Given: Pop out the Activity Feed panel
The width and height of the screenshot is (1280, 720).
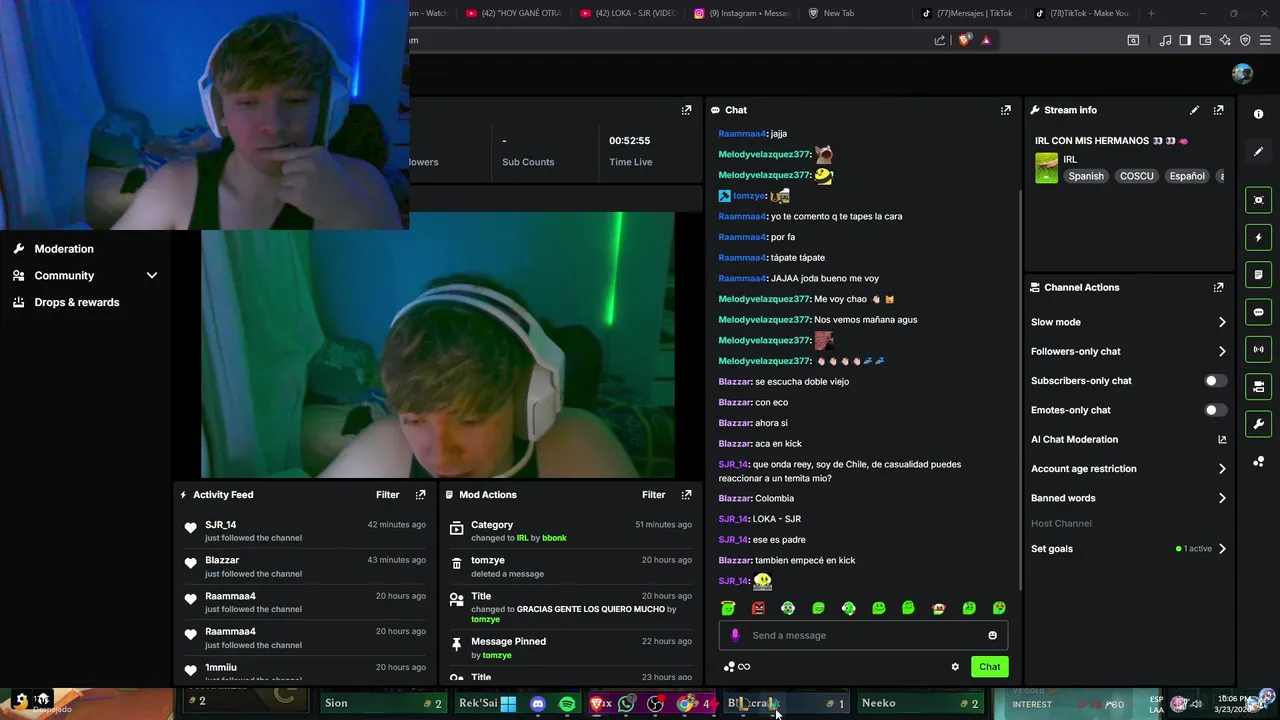Looking at the screenshot, I should point(420,494).
